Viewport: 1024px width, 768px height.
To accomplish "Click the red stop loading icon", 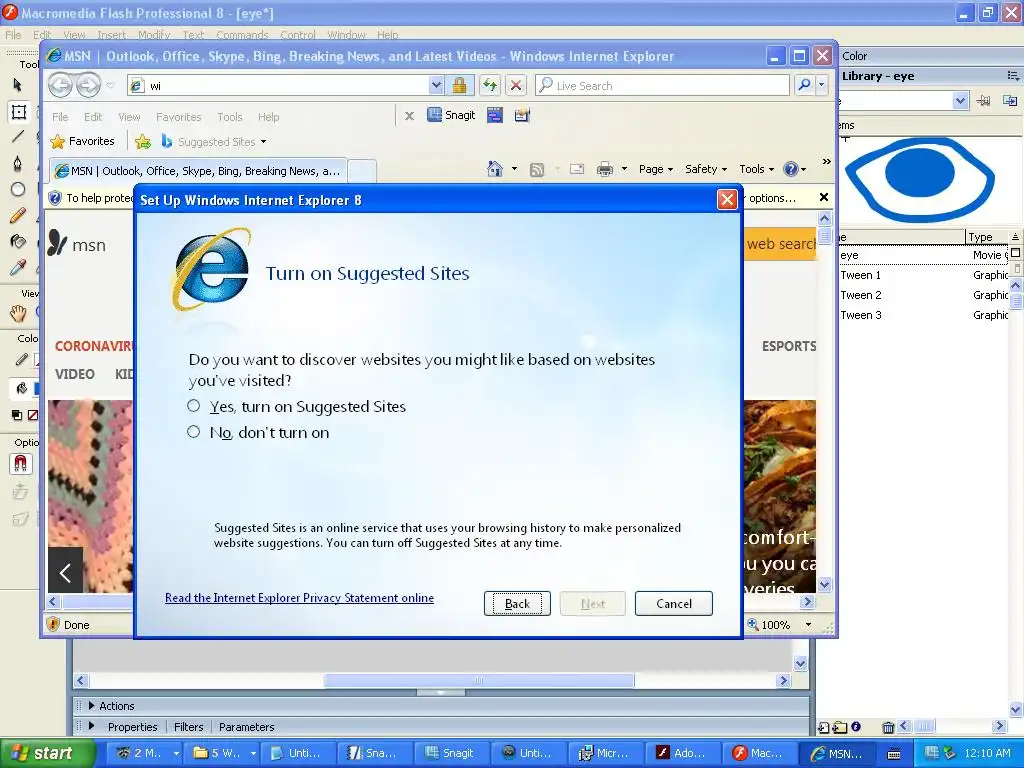I will point(516,85).
